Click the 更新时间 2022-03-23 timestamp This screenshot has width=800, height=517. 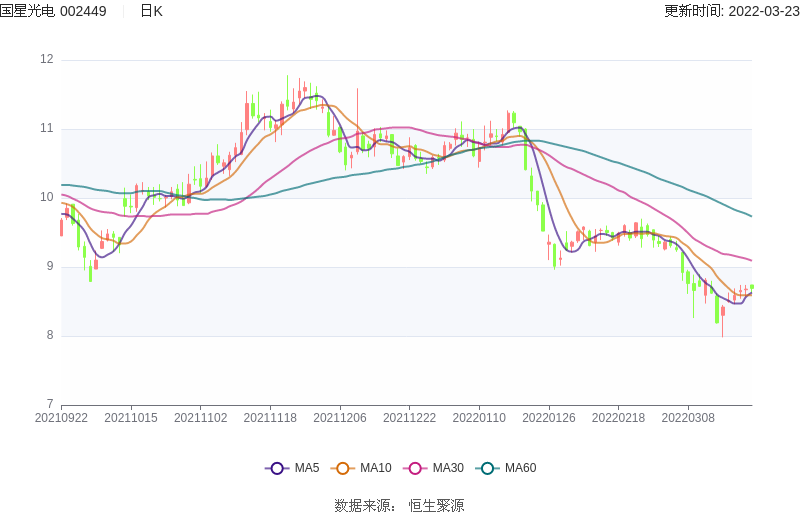click(731, 11)
